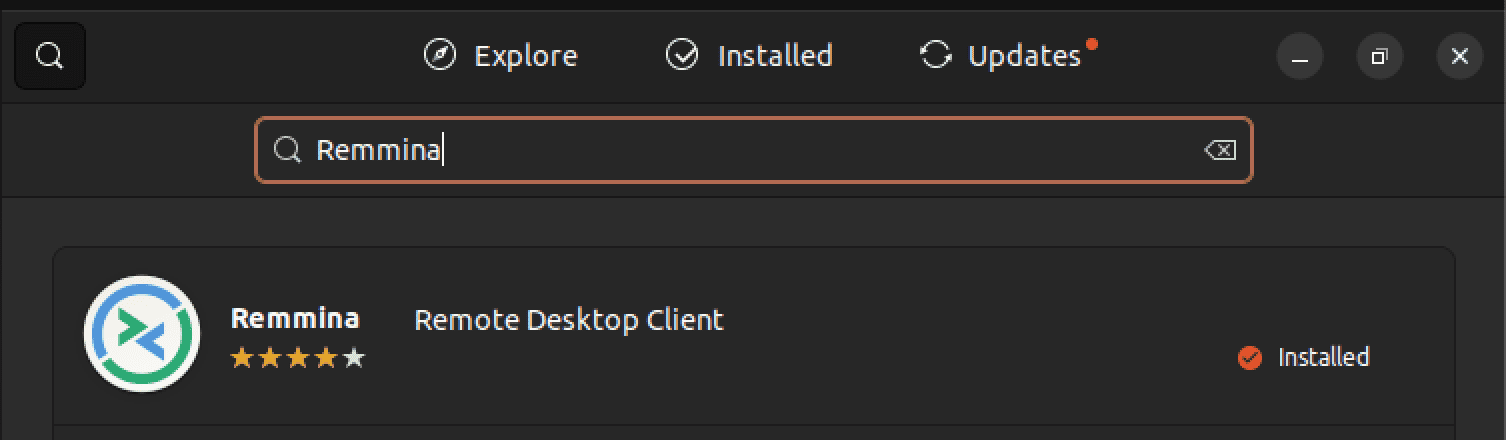Click the Installed status label for Remmina
The height and width of the screenshot is (440, 1506).
1323,357
